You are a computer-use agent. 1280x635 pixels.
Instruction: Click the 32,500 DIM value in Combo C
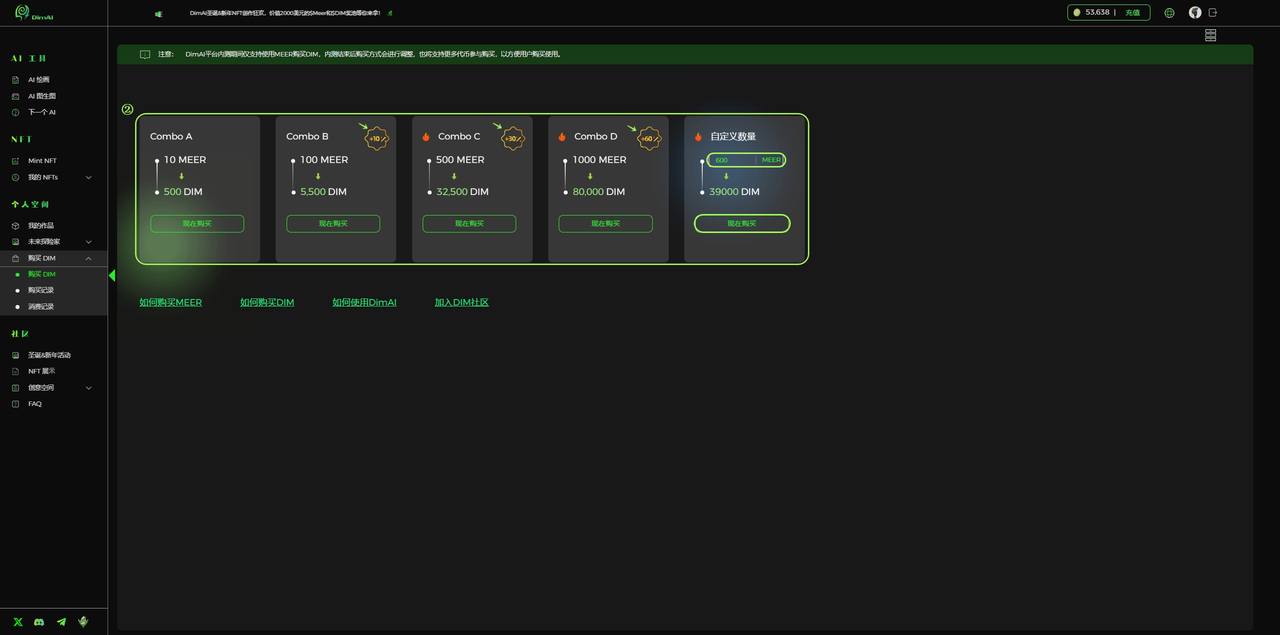462,192
